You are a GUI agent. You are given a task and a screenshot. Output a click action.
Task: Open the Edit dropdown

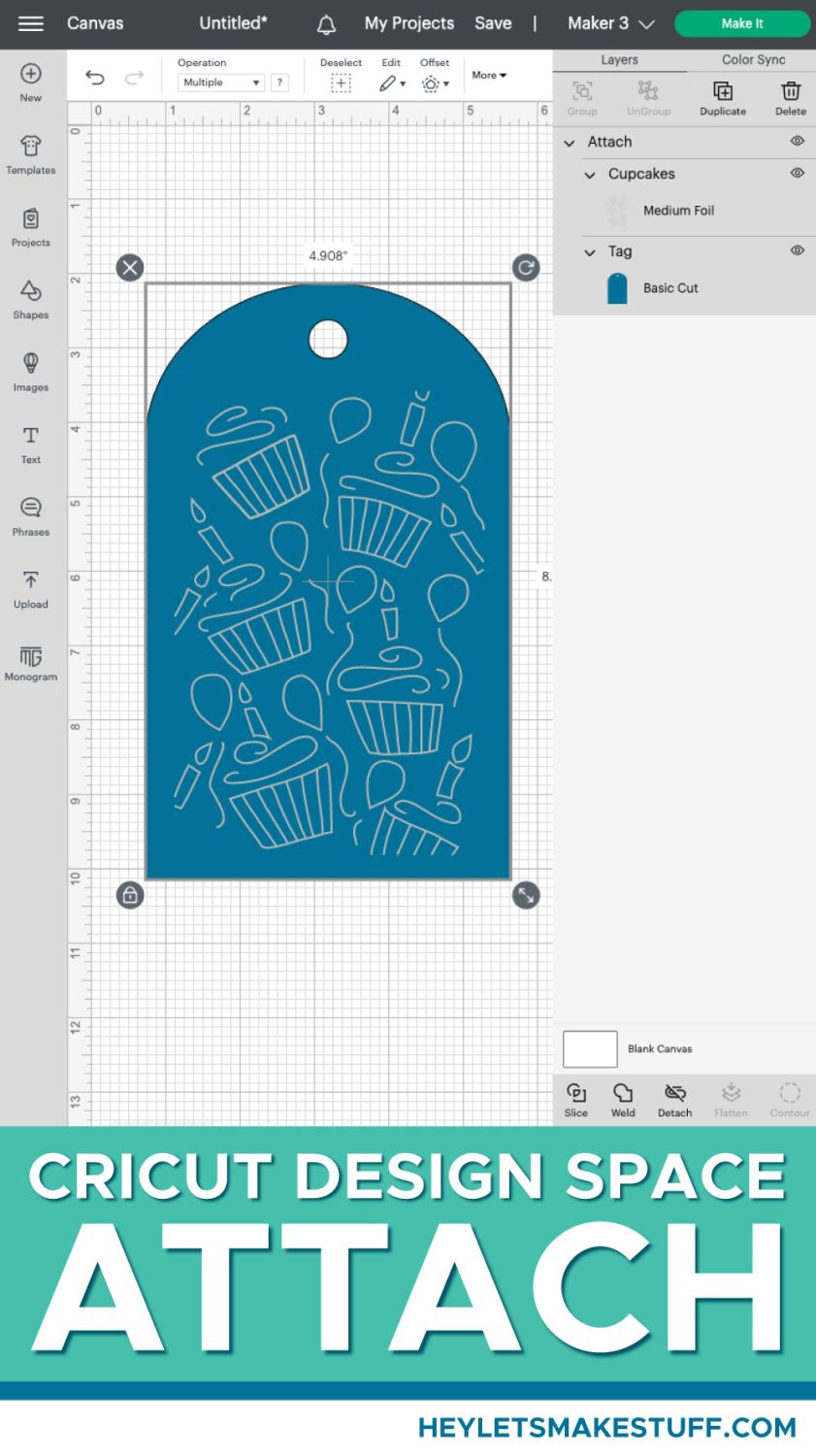[392, 83]
